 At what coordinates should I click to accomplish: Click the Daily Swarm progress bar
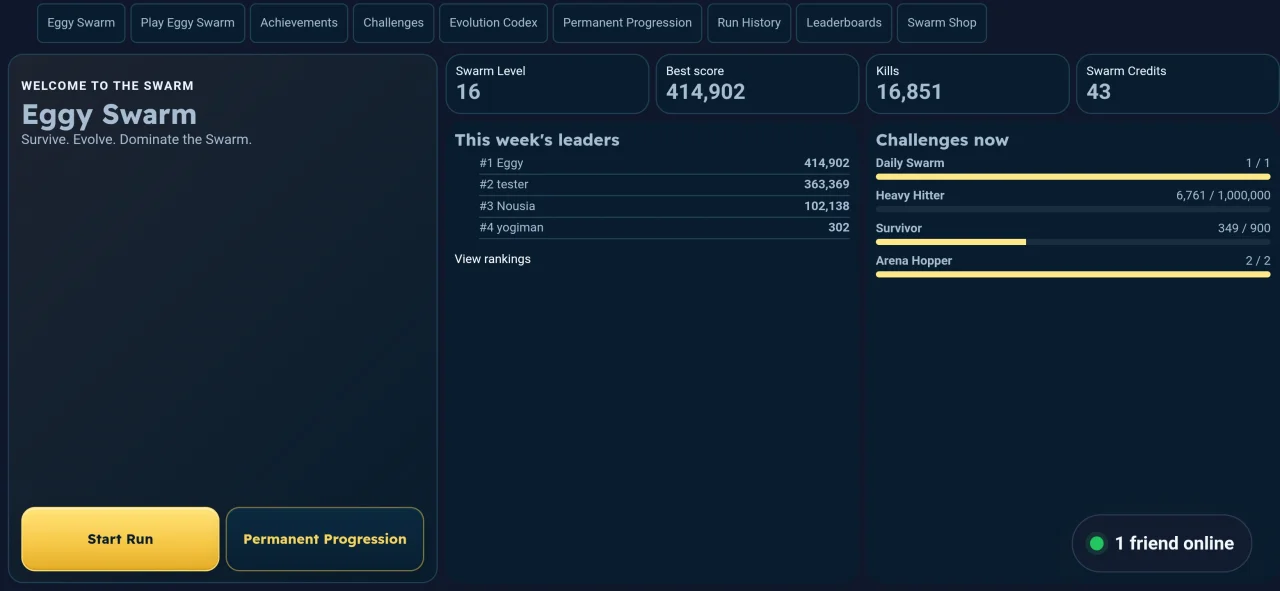[1073, 177]
